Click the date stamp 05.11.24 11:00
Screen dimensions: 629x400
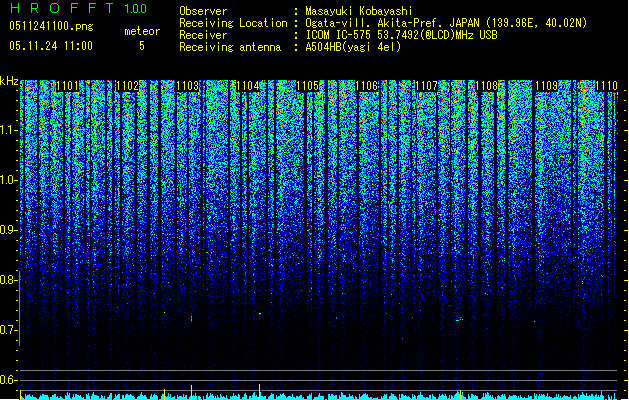pos(51,46)
